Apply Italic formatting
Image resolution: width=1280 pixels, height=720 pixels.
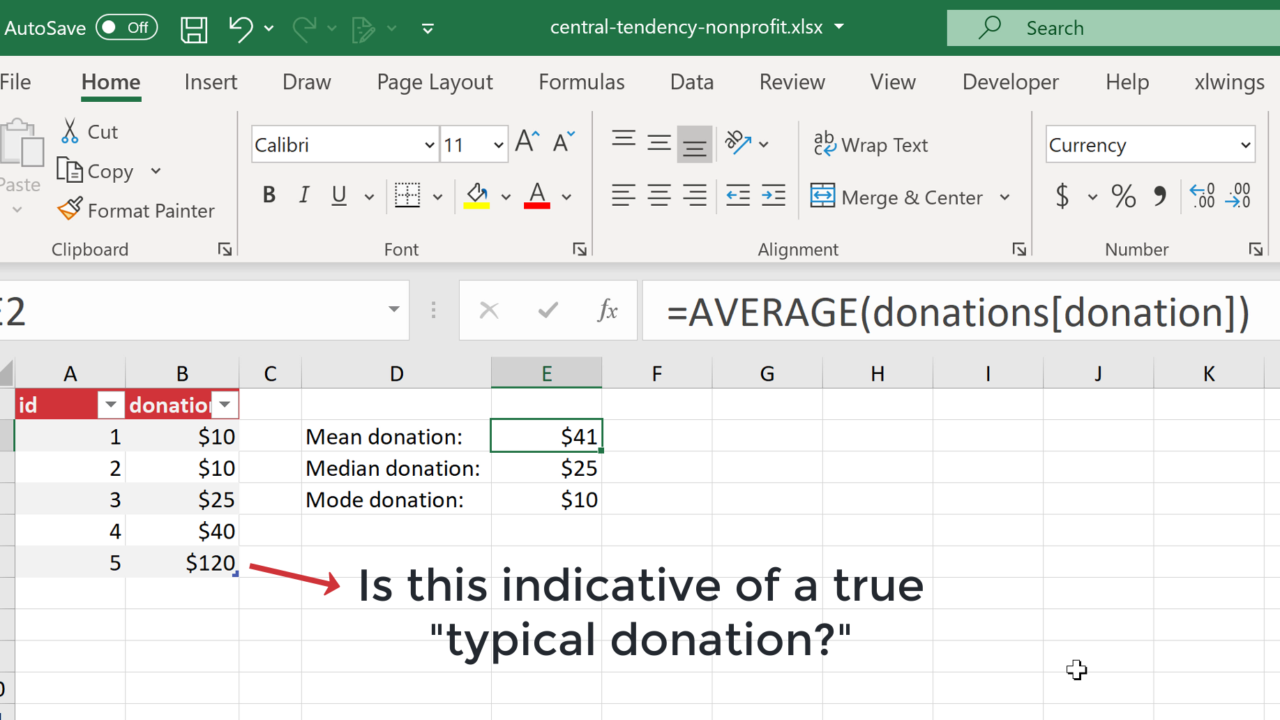pos(304,196)
